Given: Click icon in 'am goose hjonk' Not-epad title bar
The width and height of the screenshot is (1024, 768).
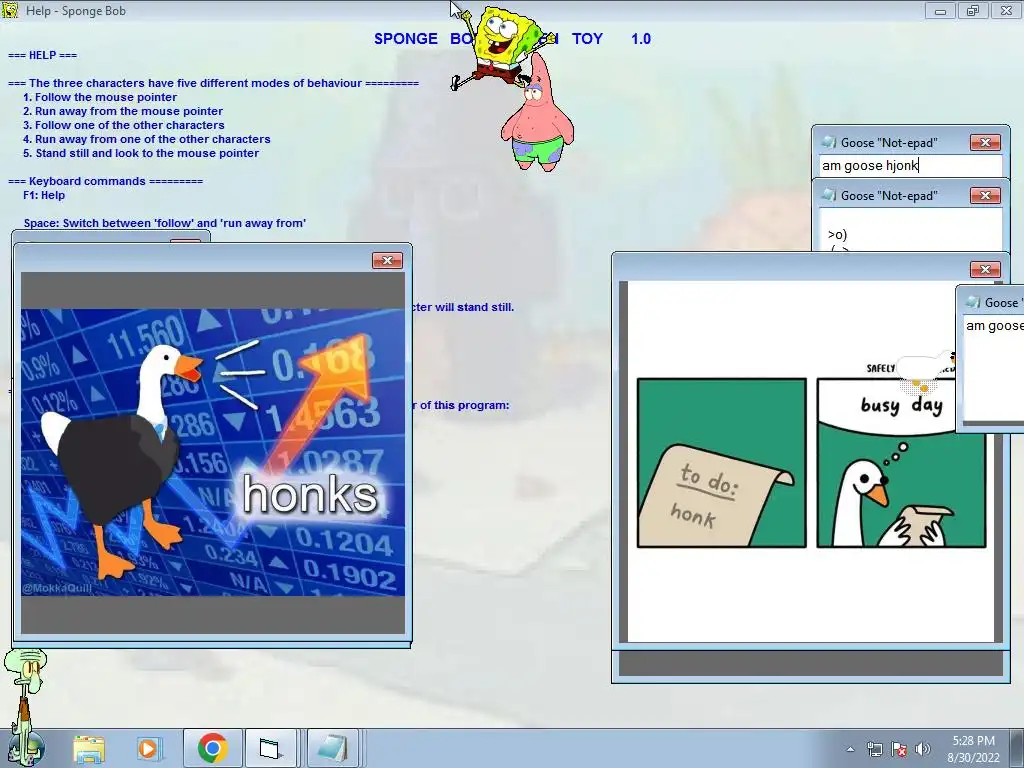Looking at the screenshot, I should pos(829,142).
